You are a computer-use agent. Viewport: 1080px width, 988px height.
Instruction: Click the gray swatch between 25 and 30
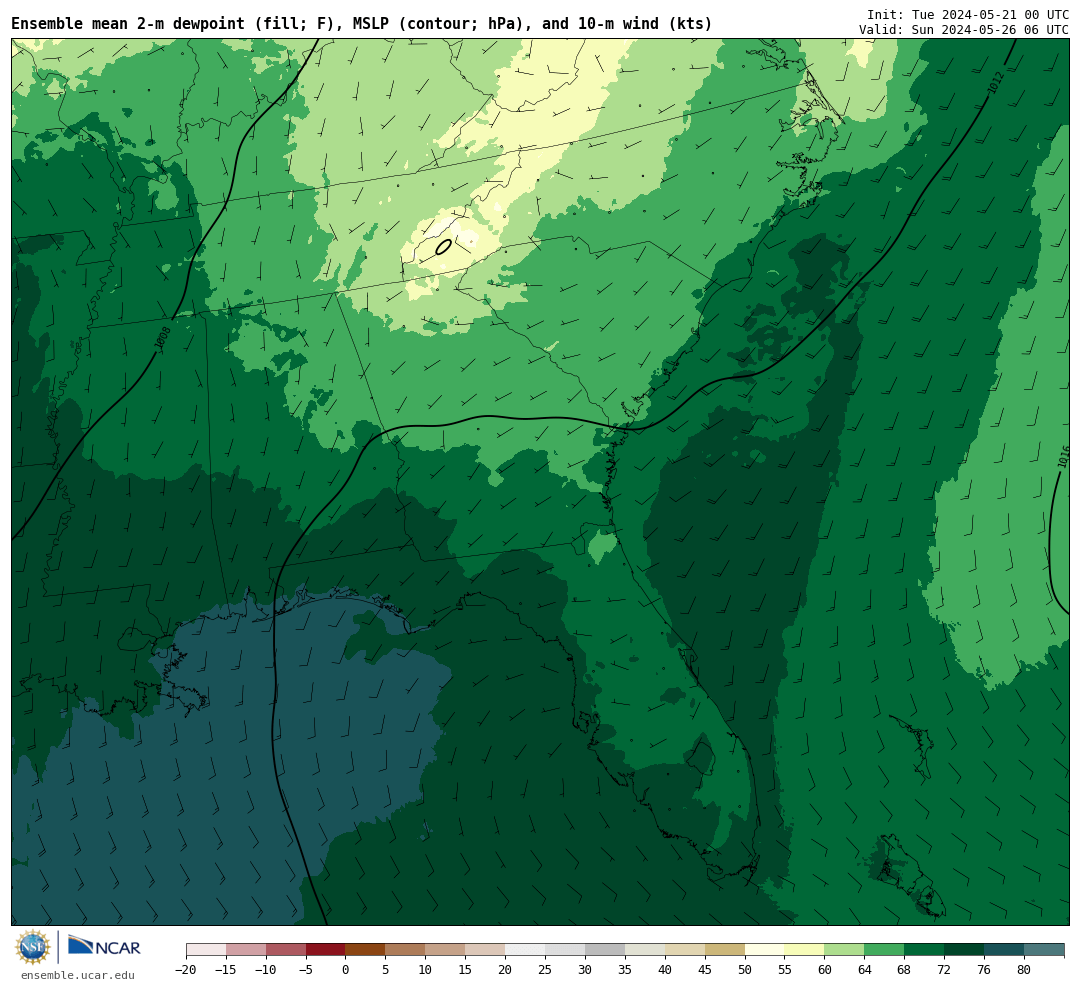coord(565,950)
